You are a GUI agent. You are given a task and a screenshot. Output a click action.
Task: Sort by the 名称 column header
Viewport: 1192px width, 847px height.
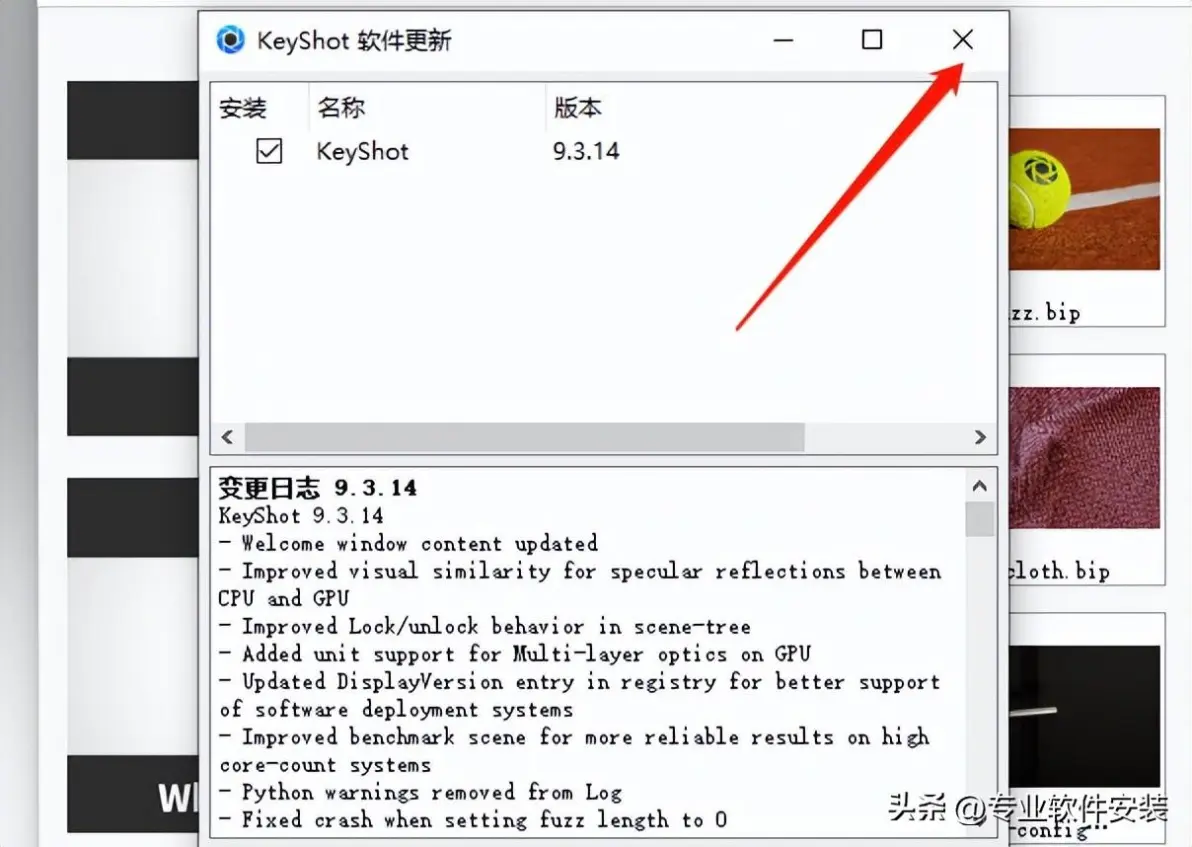(x=341, y=108)
